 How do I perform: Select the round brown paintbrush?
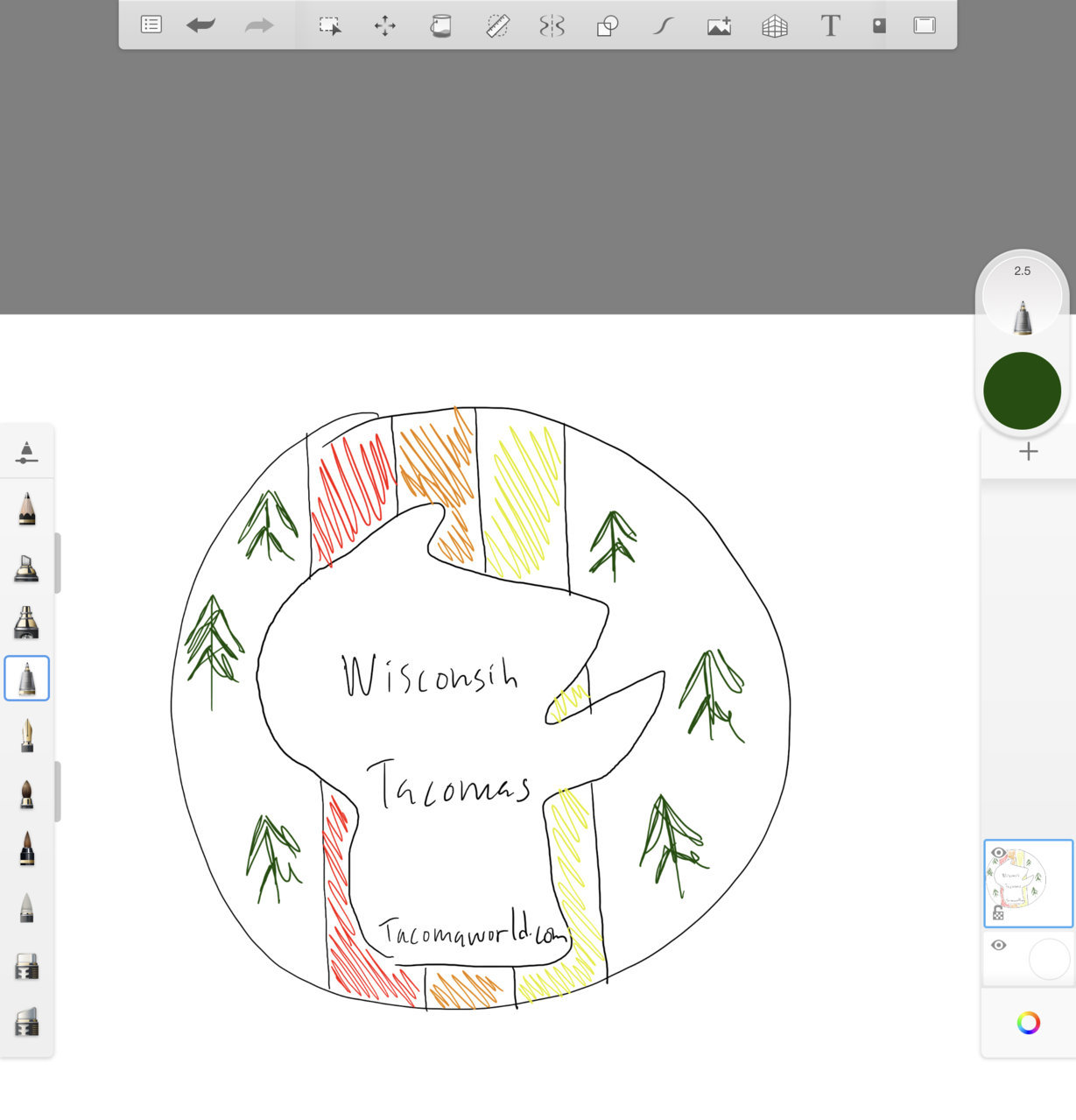pos(27,793)
